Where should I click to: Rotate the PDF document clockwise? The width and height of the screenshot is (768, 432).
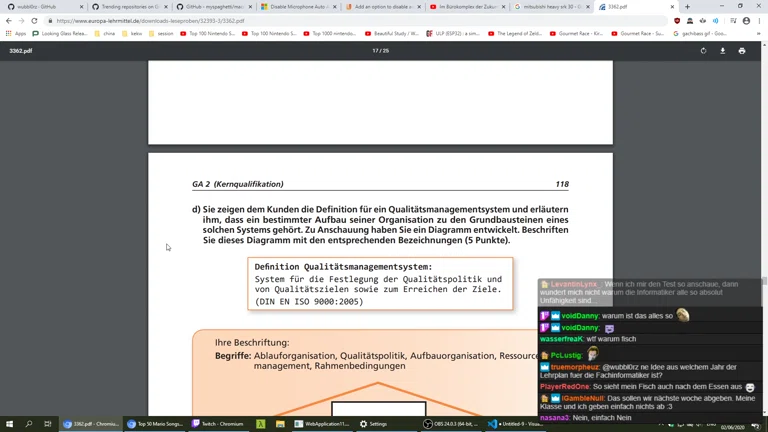click(x=703, y=51)
